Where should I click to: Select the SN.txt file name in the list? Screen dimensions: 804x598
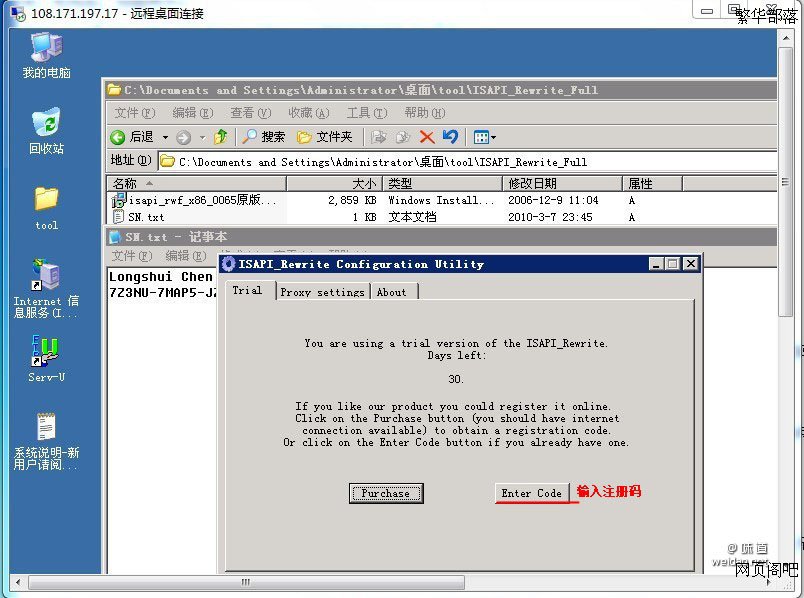146,217
